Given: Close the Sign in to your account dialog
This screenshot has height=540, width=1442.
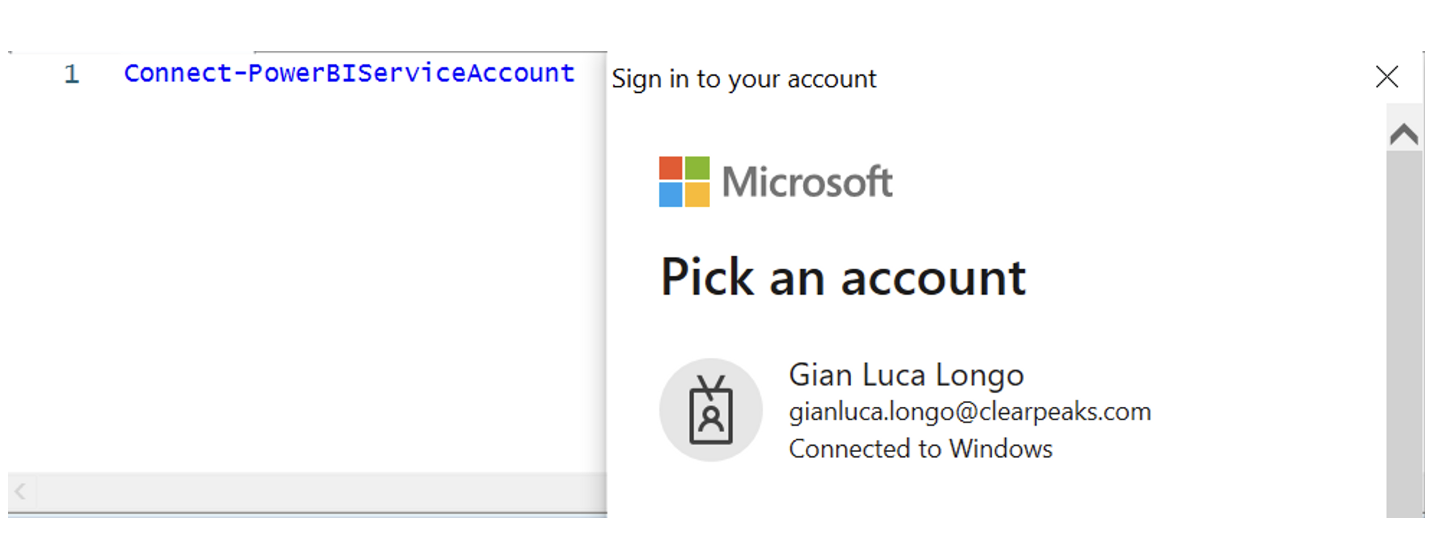Looking at the screenshot, I should pos(1387,77).
